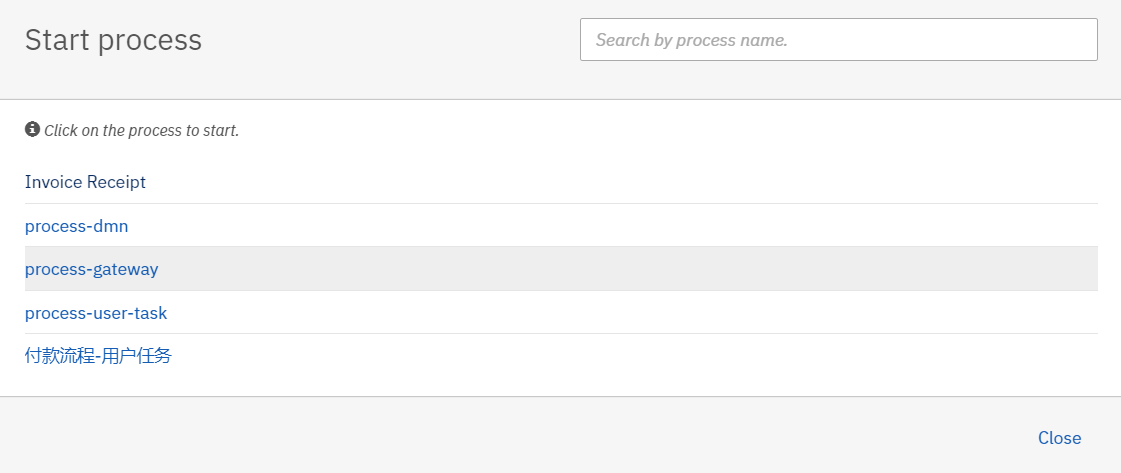Click the Invoice Receipt list entry
Screen dimensions: 1121x473
click(x=85, y=182)
